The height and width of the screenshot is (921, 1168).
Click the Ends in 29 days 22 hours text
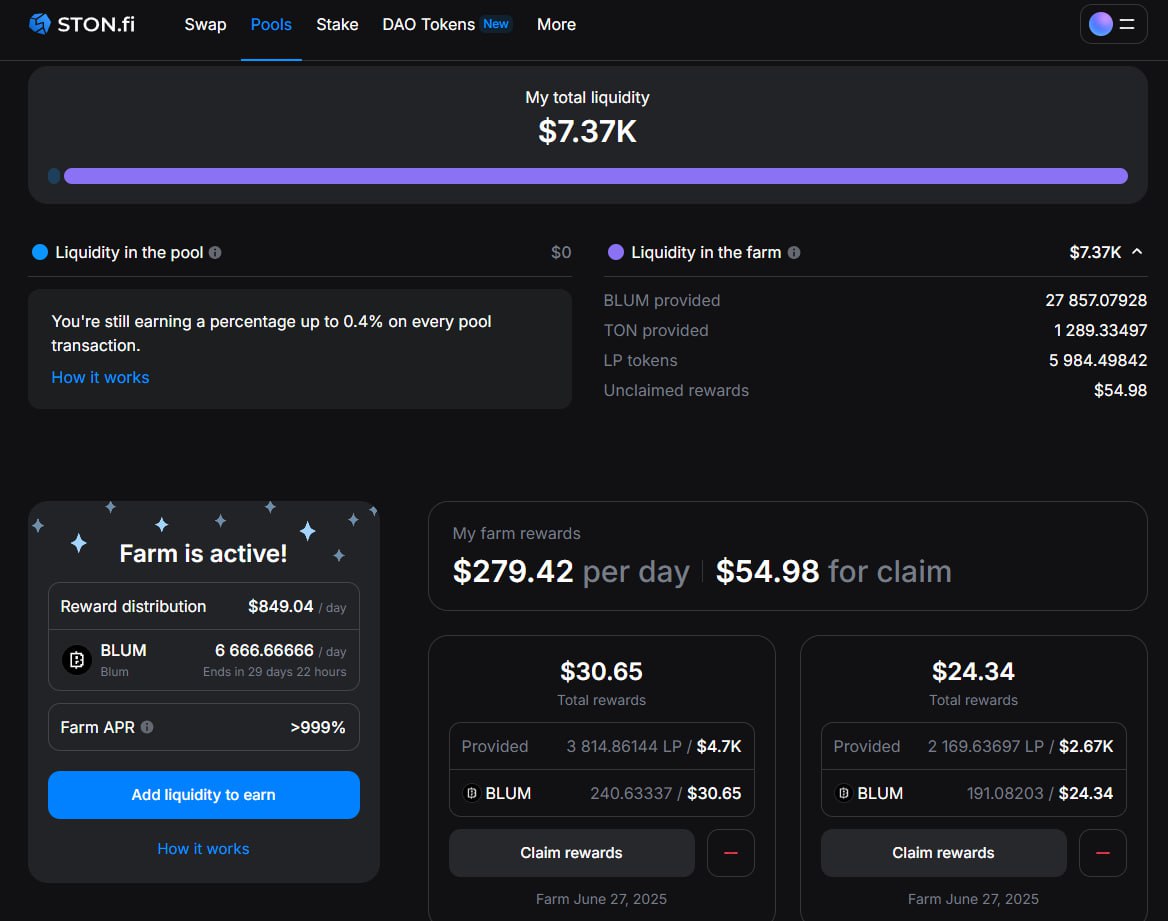coord(275,672)
